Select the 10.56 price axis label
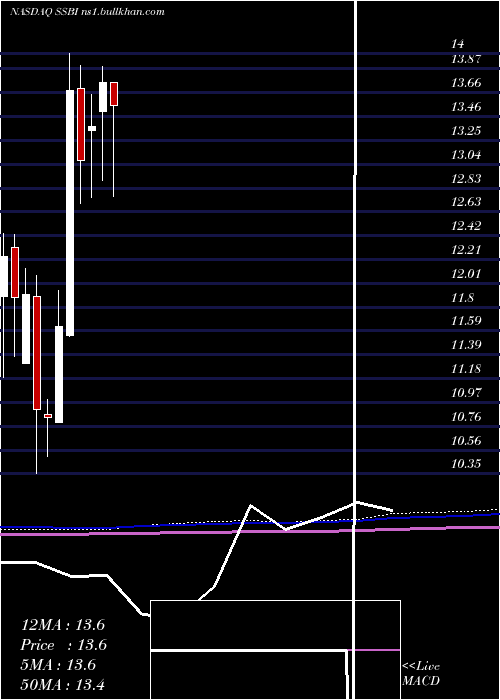This screenshot has width=500, height=700. tap(466, 441)
